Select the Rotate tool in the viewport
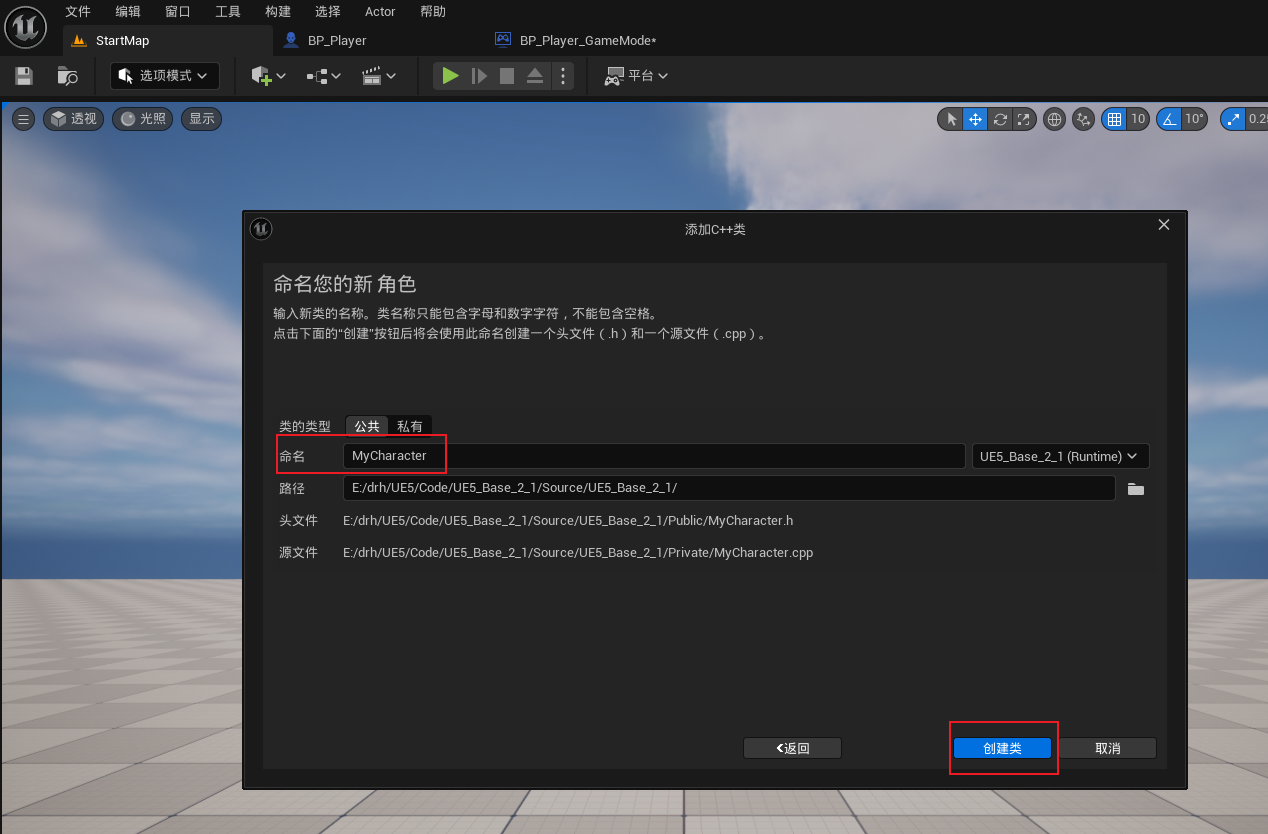The height and width of the screenshot is (834, 1268). point(1000,118)
